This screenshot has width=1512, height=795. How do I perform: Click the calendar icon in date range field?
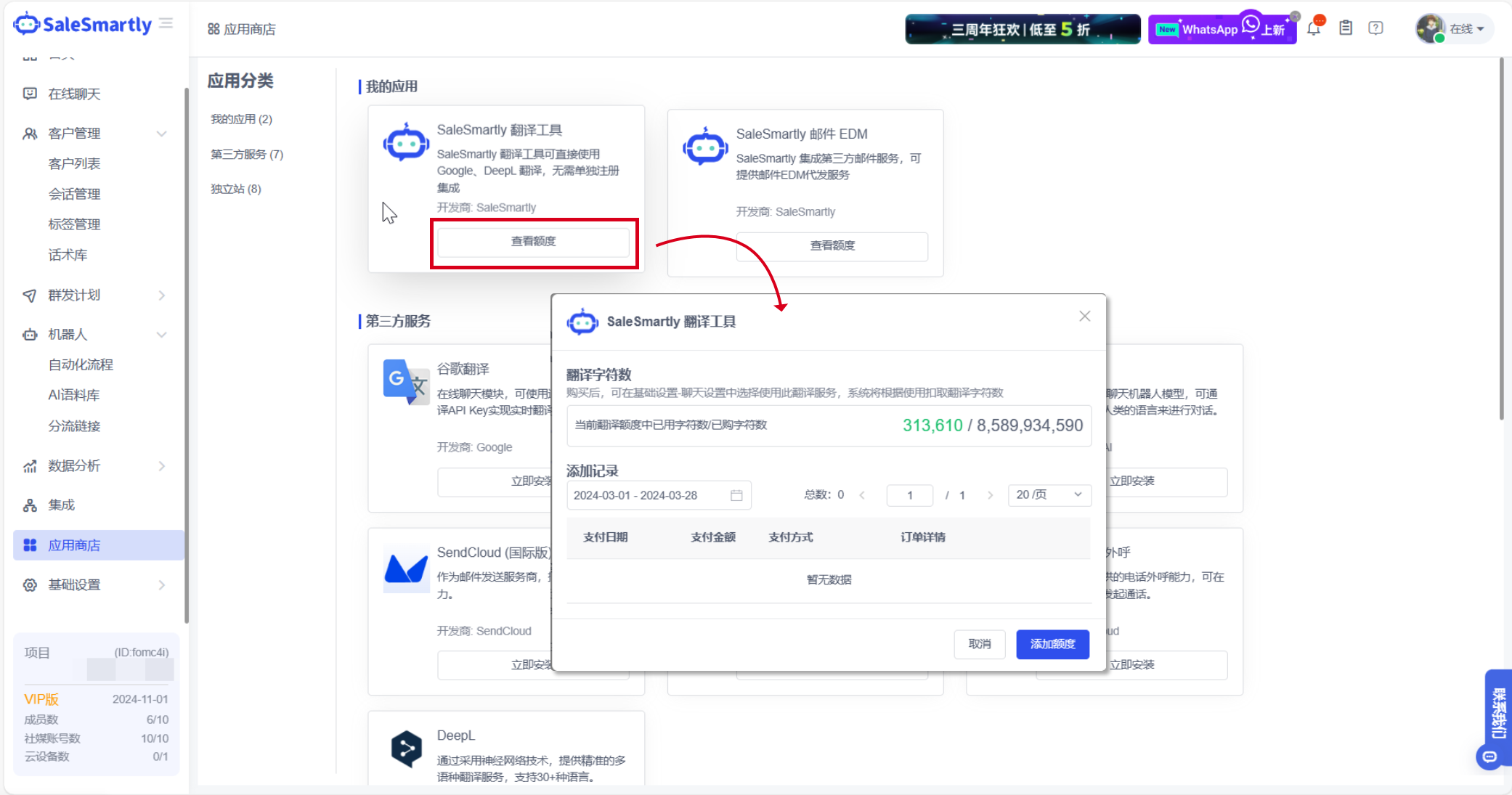coord(736,495)
